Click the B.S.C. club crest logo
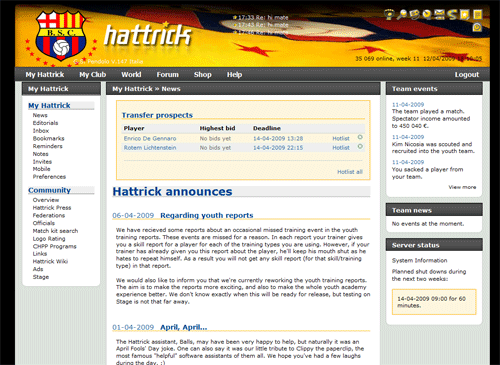The width and height of the screenshot is (500, 365). coord(61,36)
